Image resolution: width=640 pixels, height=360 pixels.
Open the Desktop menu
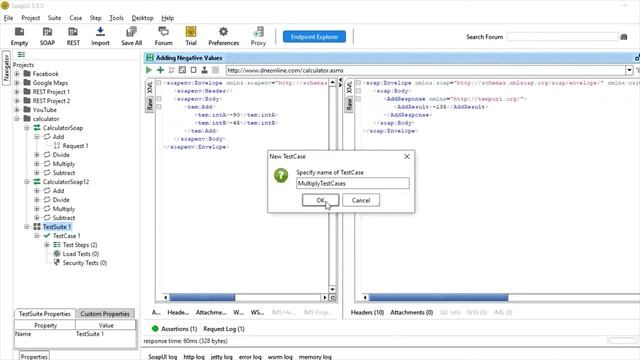[x=142, y=18]
